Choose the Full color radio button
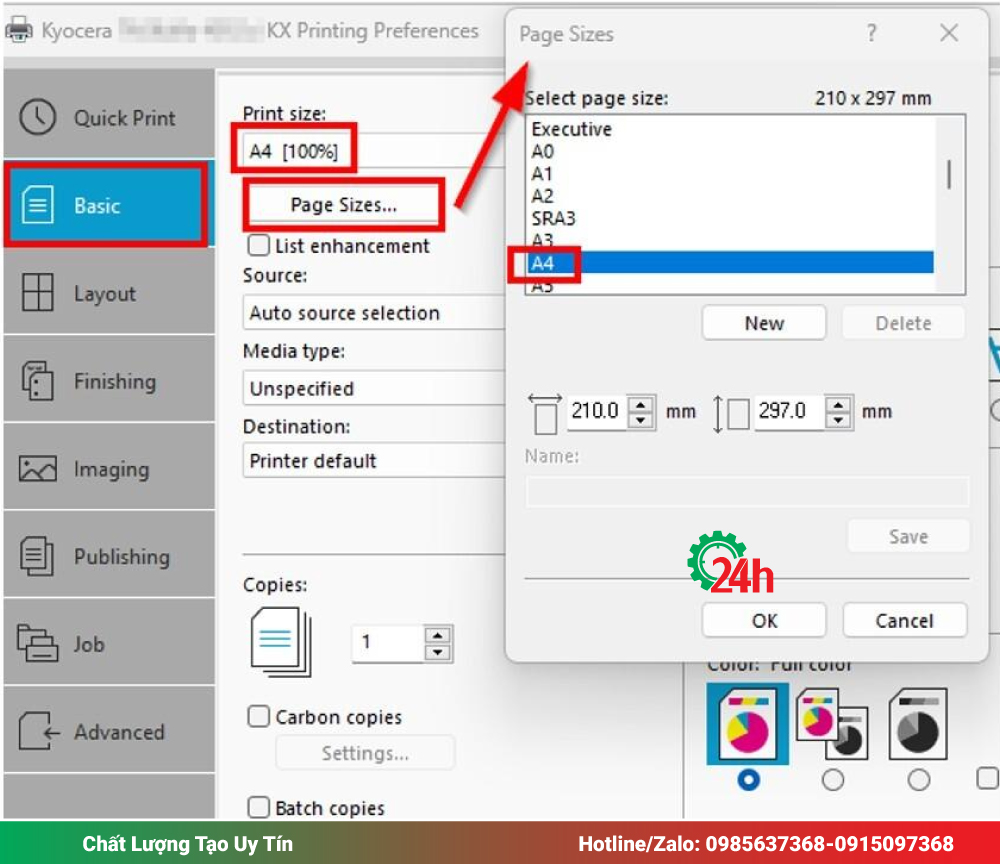1000x864 pixels. (748, 779)
